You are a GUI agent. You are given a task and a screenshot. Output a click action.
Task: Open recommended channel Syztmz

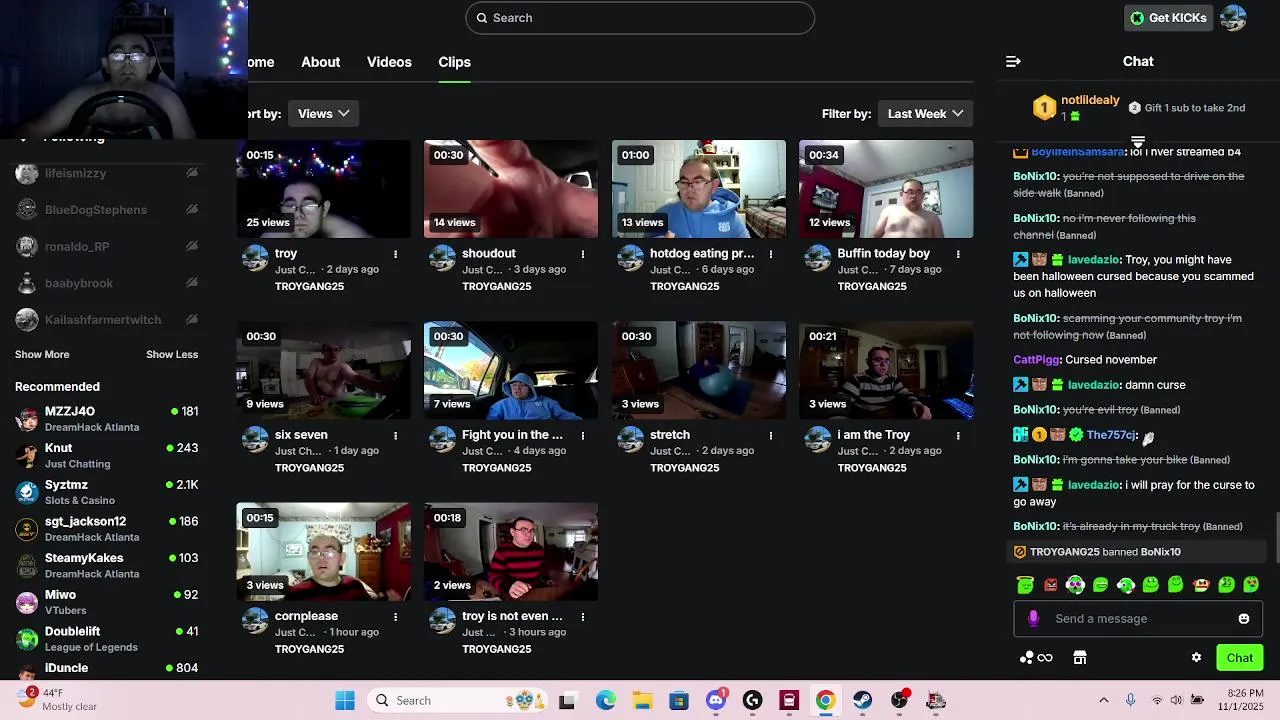click(106, 492)
